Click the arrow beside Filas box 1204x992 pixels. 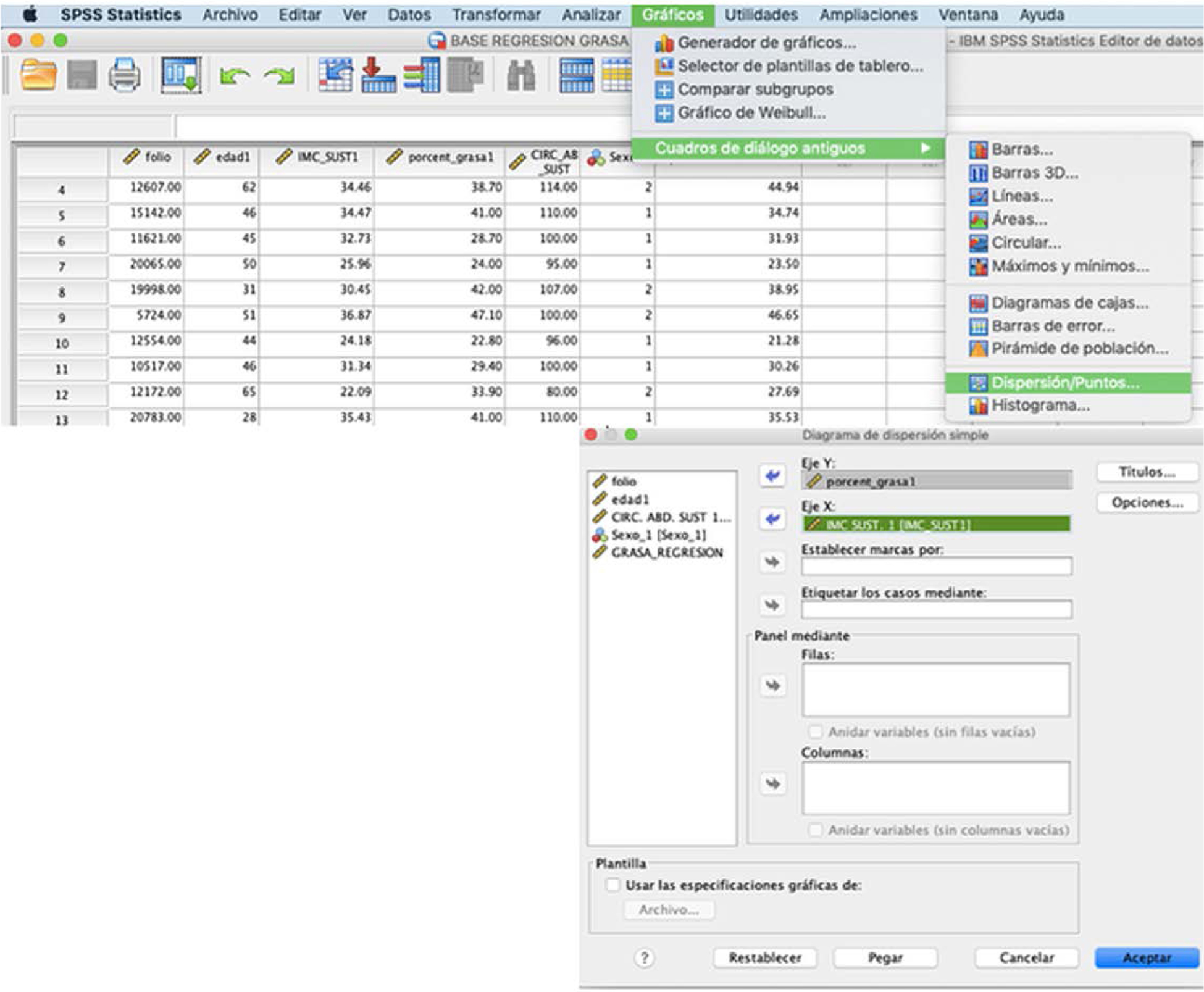(x=772, y=685)
